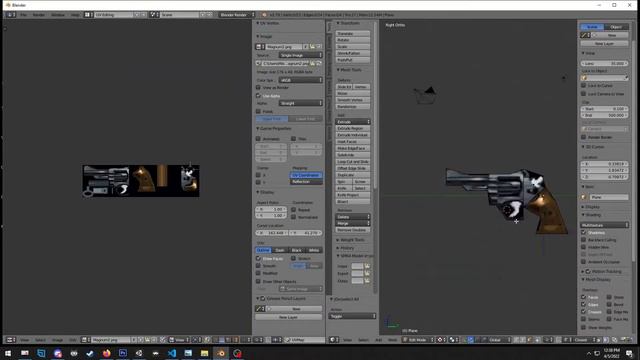Open Windows Start menu
The width and height of the screenshot is (640, 360).
point(8,353)
